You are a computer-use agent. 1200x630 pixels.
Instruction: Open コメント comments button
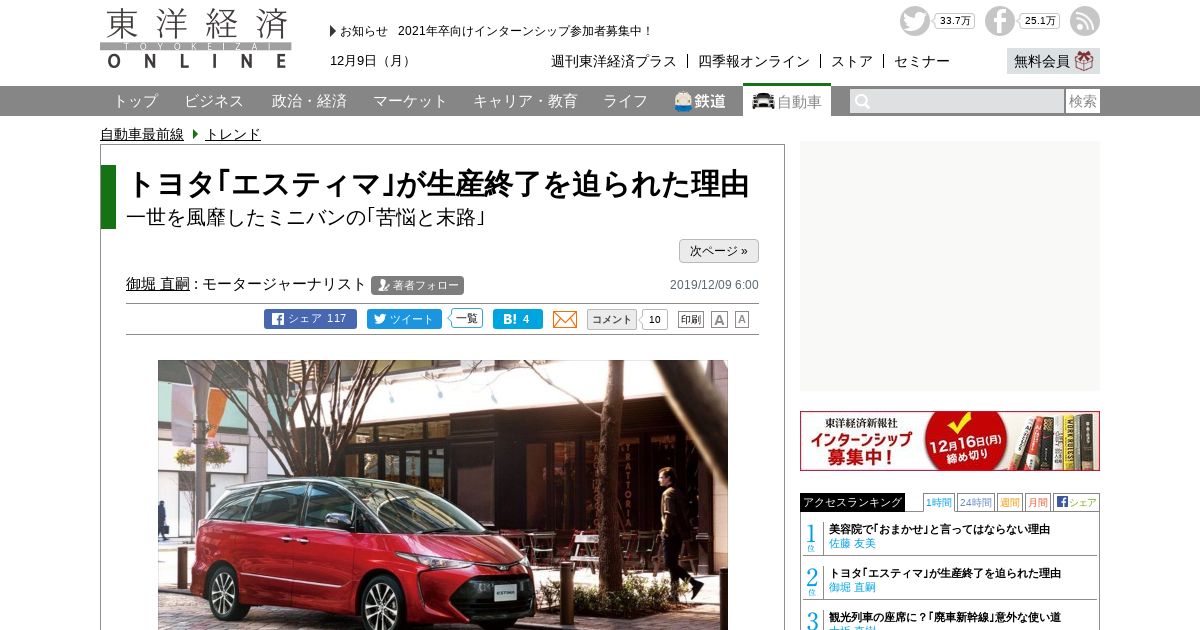[x=611, y=319]
